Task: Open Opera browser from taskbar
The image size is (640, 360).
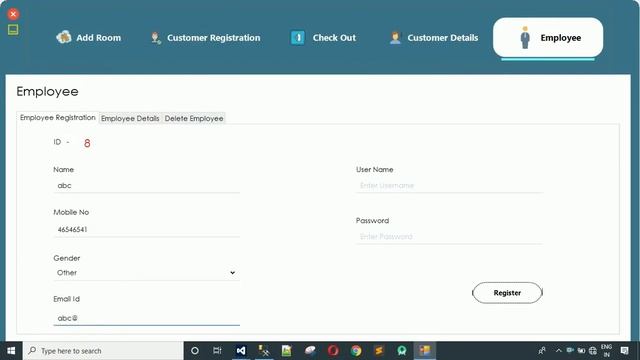Action: [x=333, y=351]
